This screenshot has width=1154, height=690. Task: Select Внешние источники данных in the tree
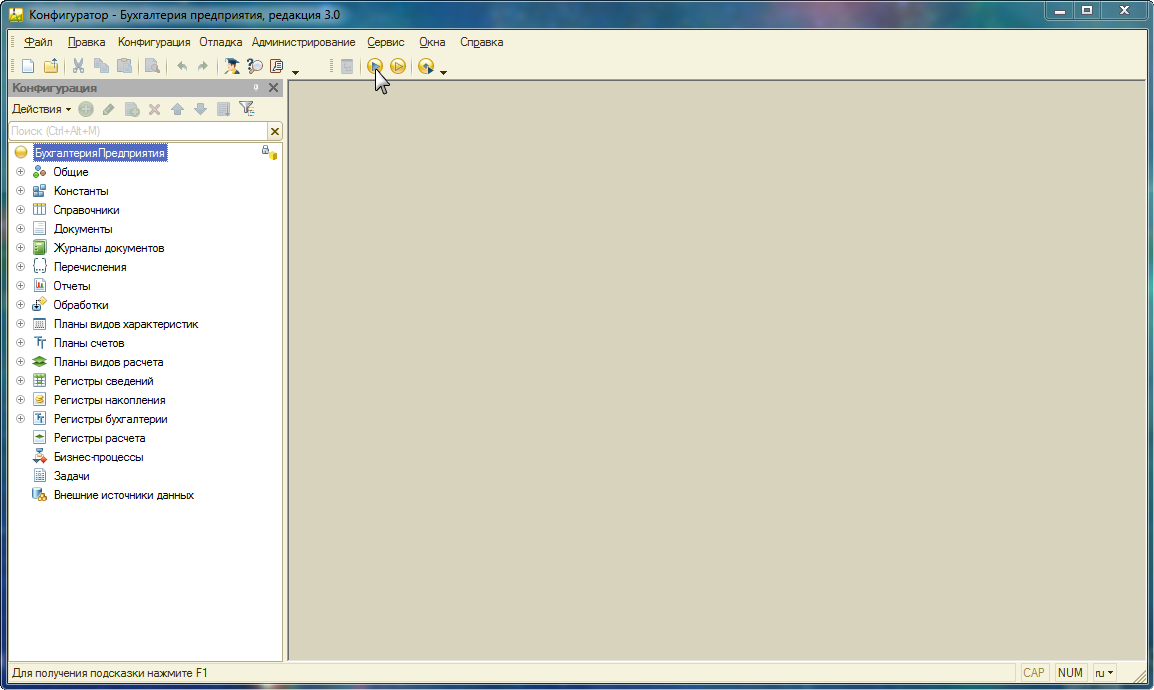[x=124, y=496]
